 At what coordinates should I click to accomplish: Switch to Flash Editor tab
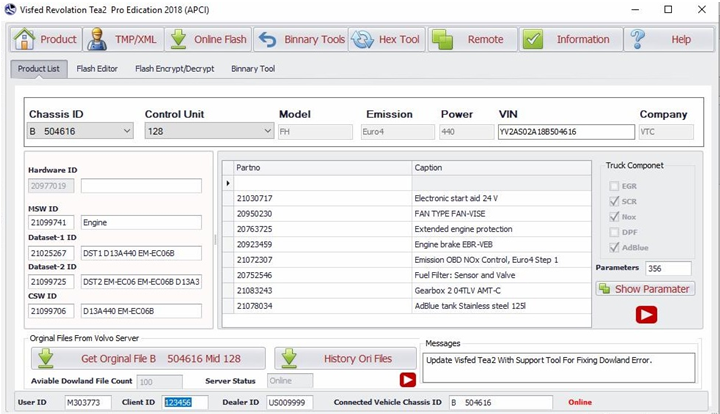pyautogui.click(x=97, y=69)
